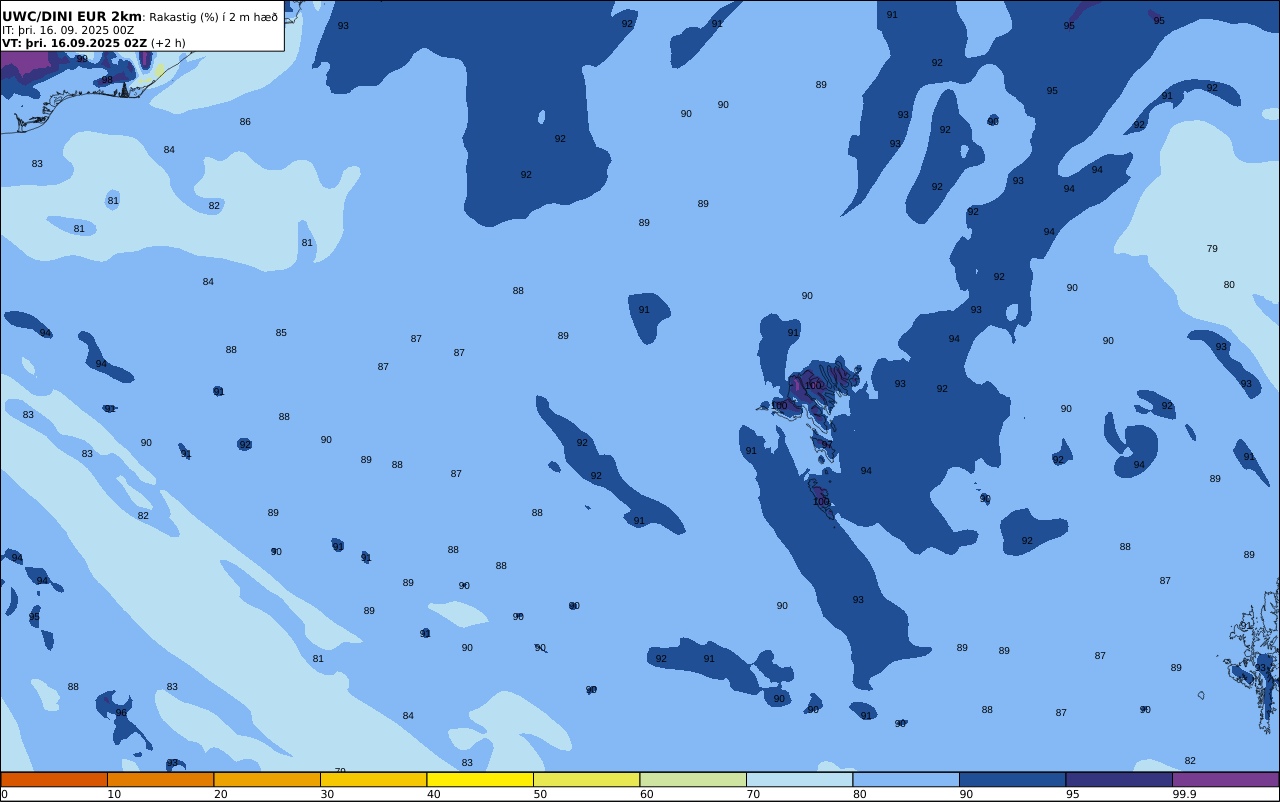Click the 0–10 dark orange legend swatch
1280x802 pixels.
tap(54, 779)
